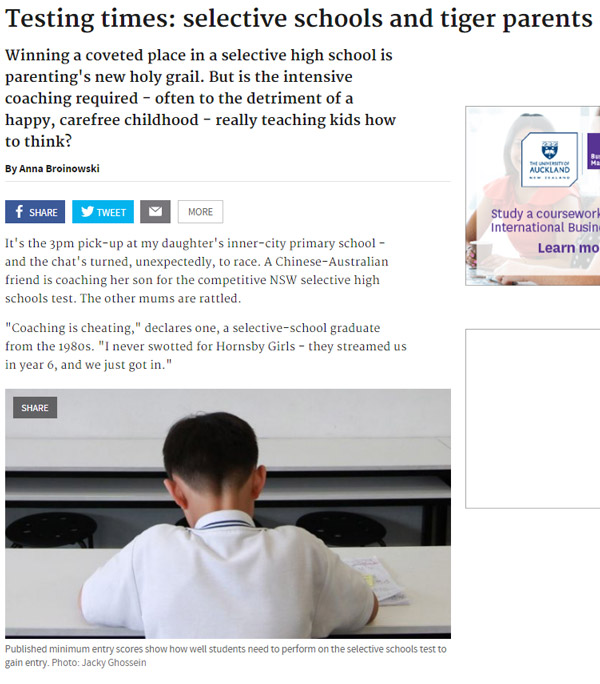
Task: Click the empty ad box below banner
Action: point(533,419)
